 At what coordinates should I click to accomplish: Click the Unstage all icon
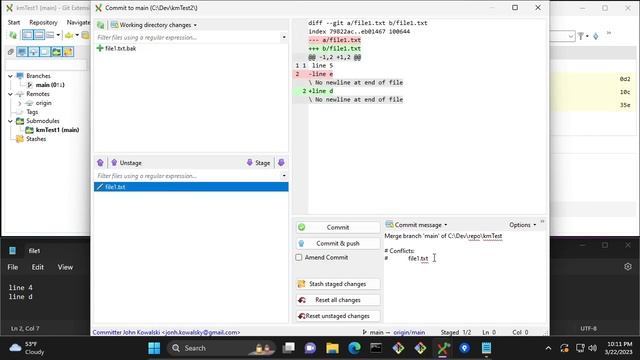point(100,163)
